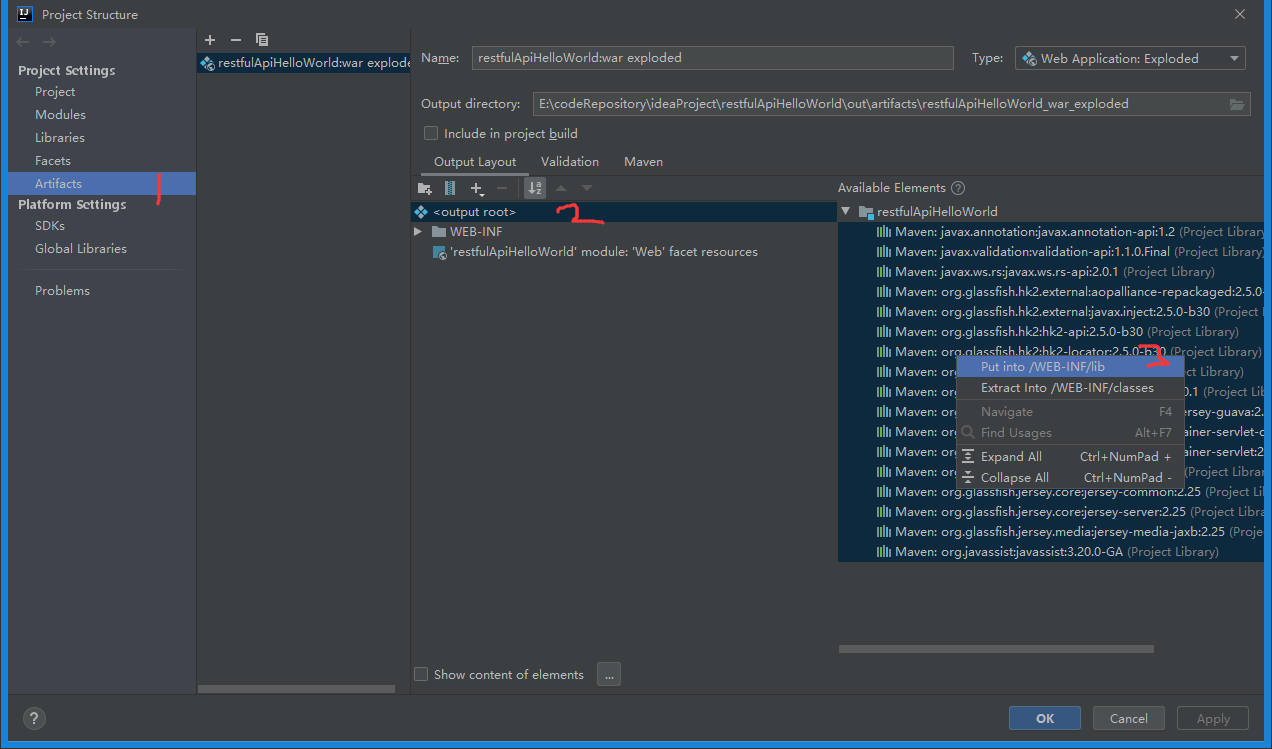
Task: Click the WEB-INF folder icon
Action: point(439,232)
